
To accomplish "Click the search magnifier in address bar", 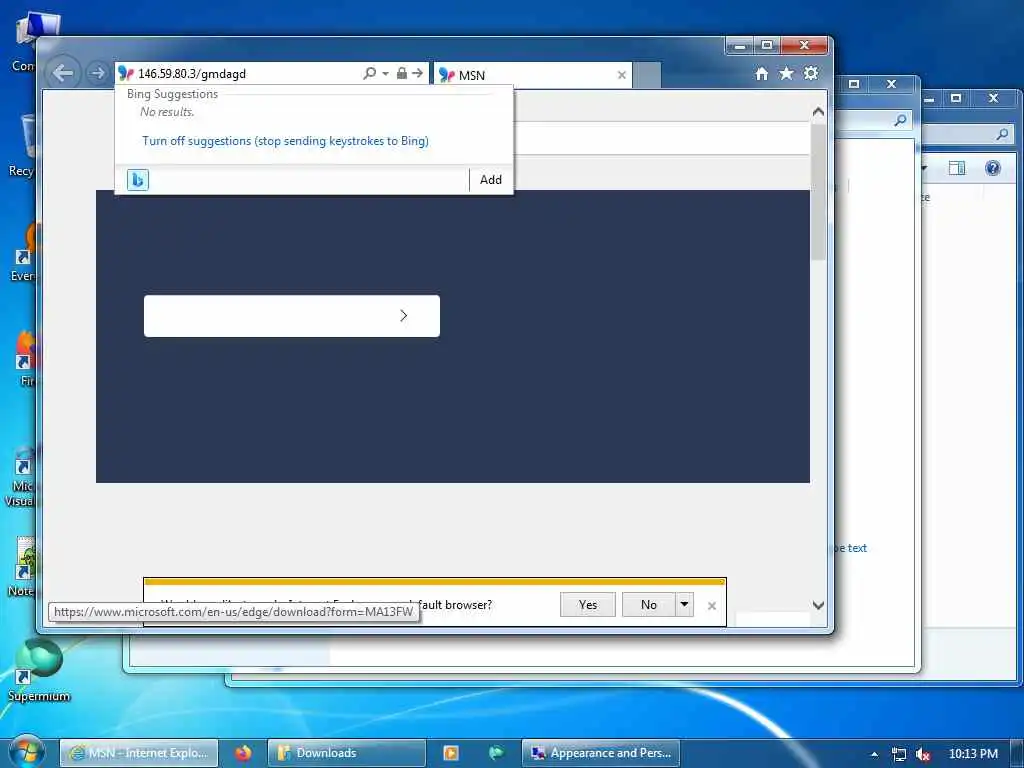I will point(370,73).
